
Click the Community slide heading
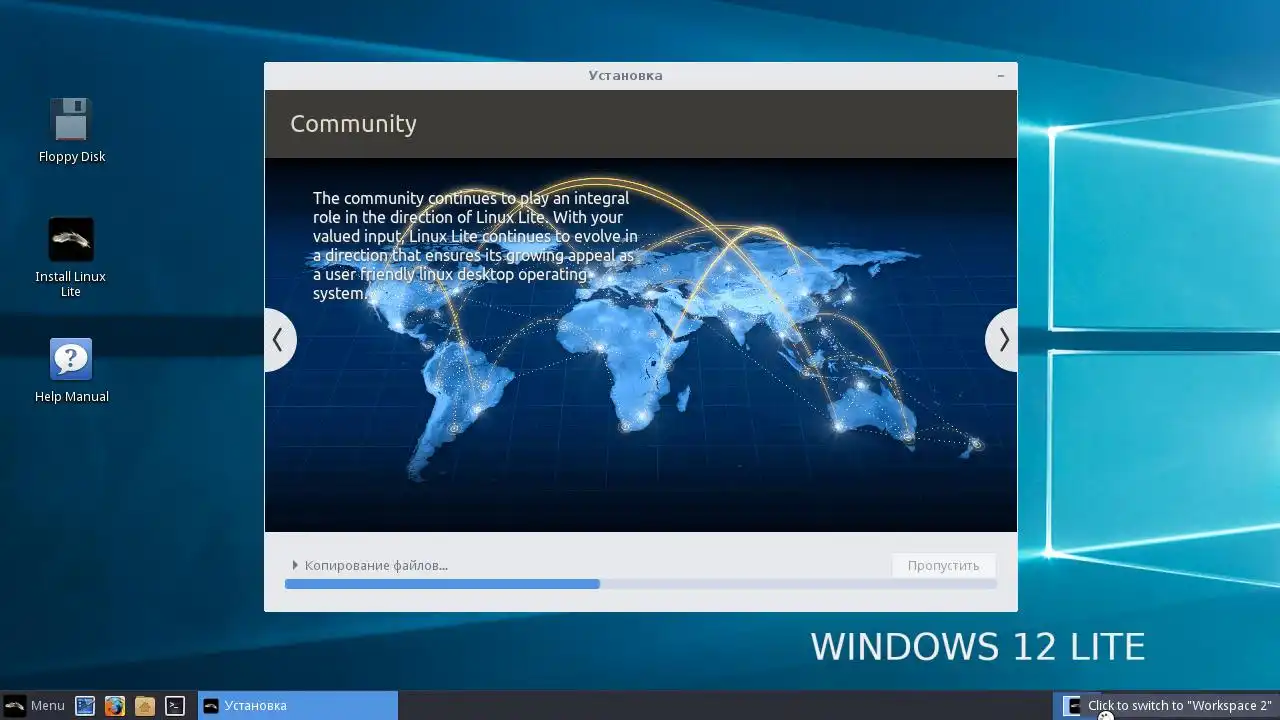353,124
